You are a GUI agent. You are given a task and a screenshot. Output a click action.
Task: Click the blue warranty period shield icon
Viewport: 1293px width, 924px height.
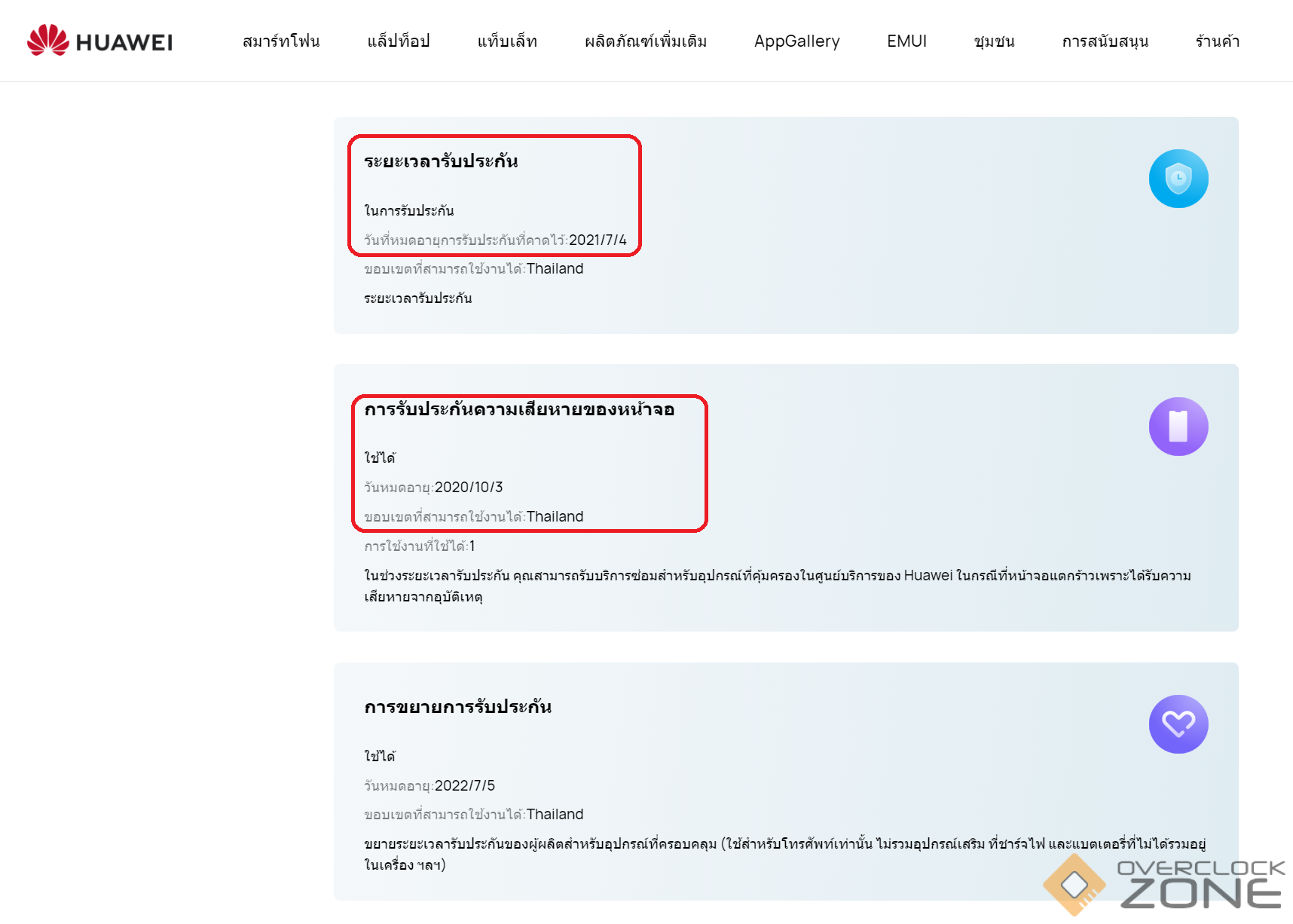point(1178,179)
